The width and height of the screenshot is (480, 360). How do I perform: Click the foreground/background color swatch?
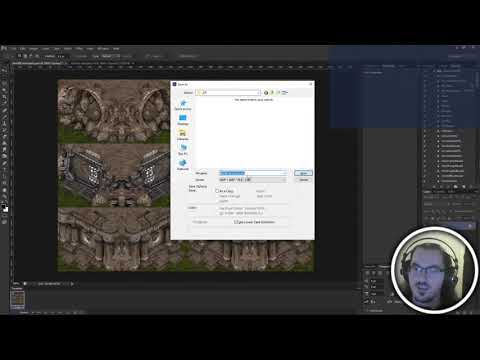click(x=4, y=209)
